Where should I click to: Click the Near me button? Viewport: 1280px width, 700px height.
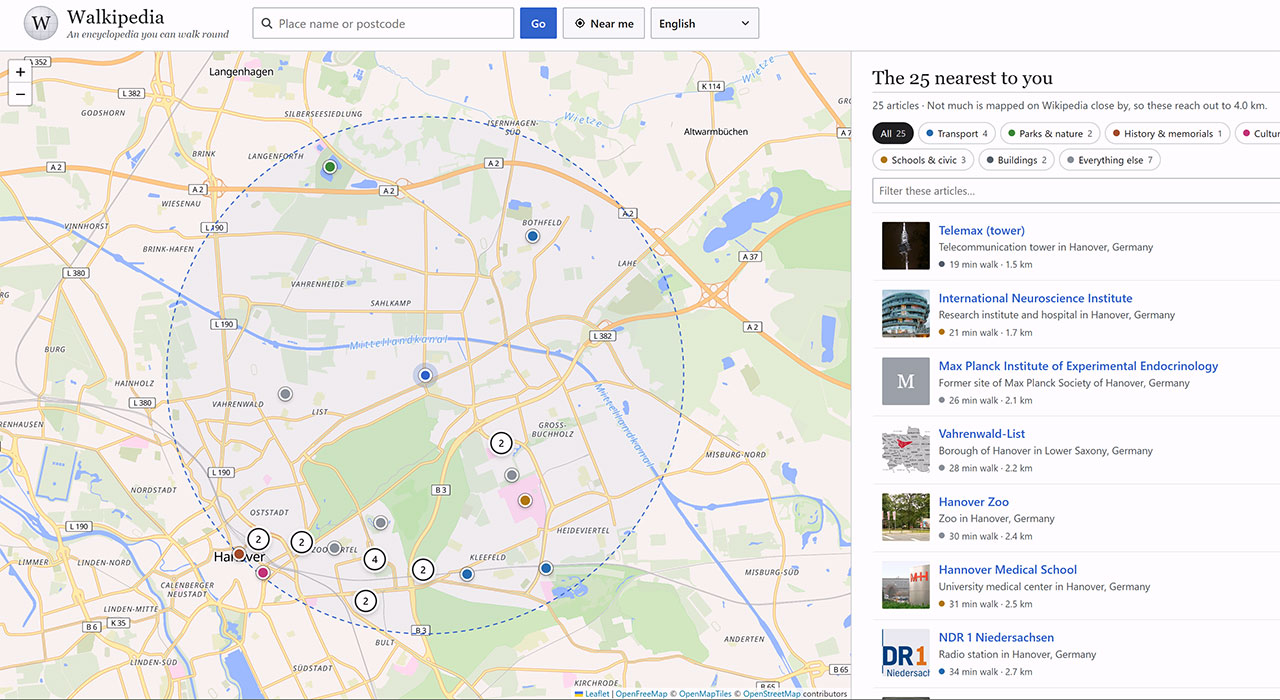[603, 23]
